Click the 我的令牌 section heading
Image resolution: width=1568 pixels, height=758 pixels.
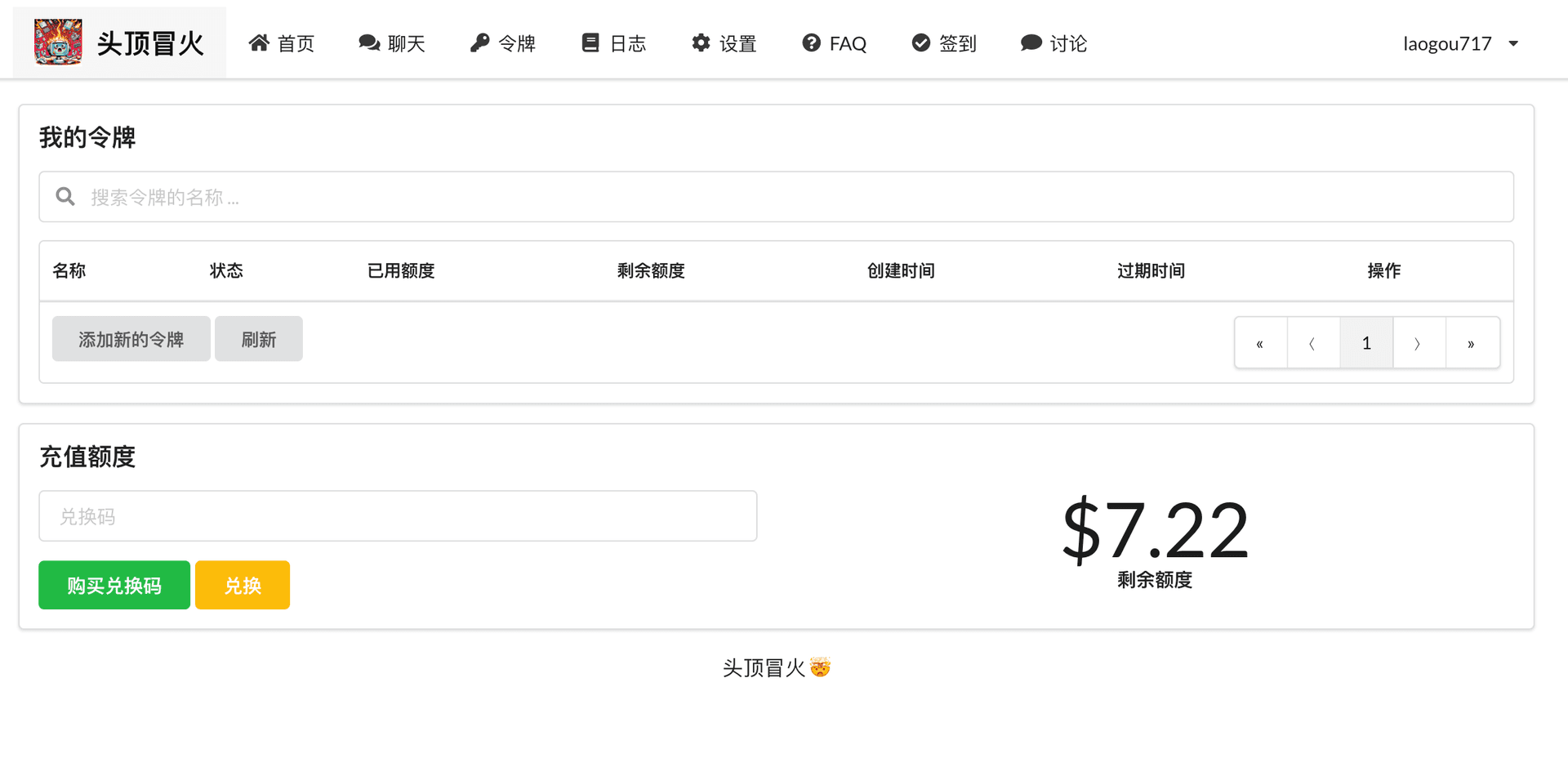87,137
